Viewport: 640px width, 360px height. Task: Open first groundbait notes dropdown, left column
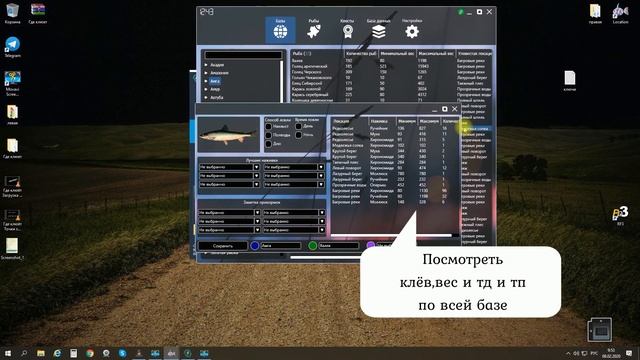[x=229, y=213]
